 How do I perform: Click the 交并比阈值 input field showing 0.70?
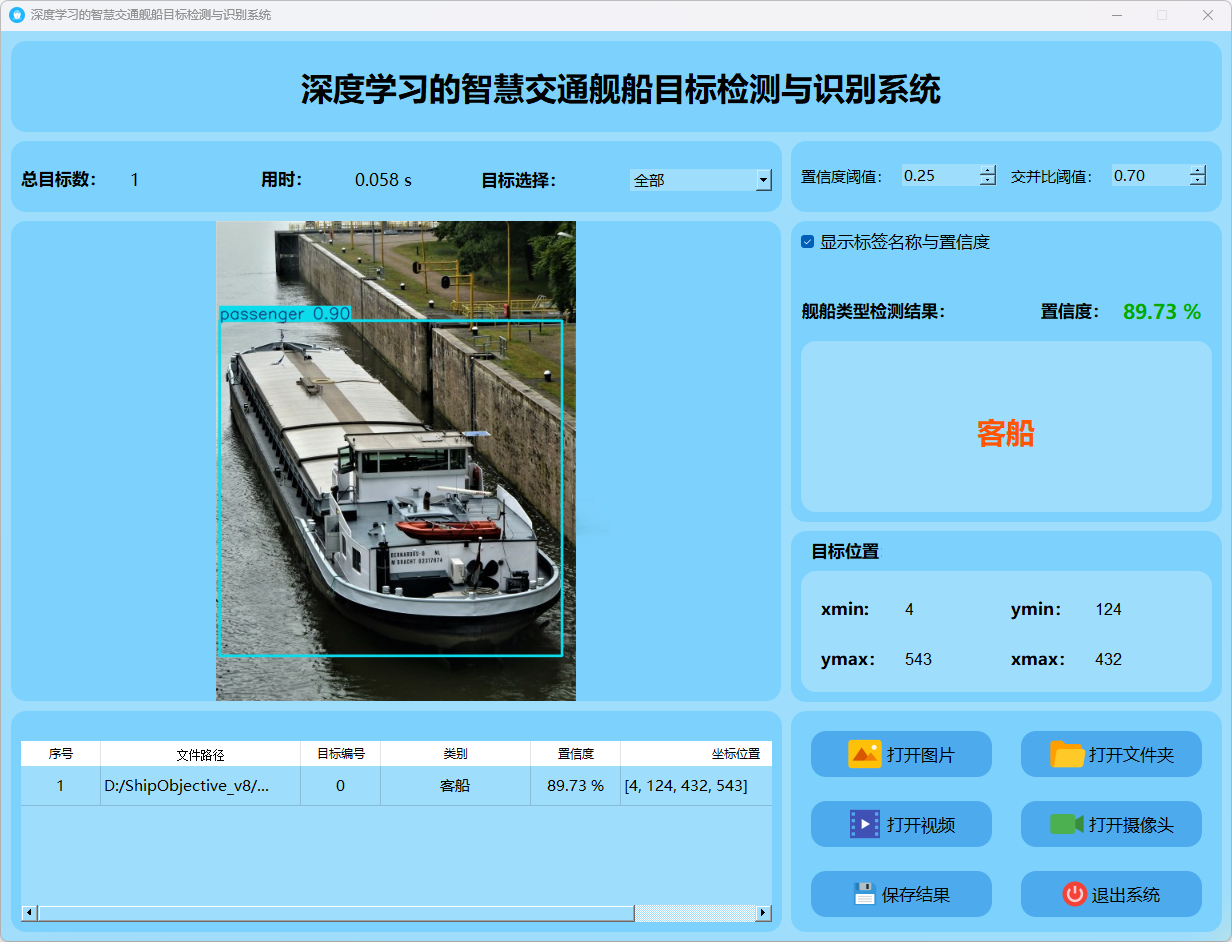(x=1150, y=175)
